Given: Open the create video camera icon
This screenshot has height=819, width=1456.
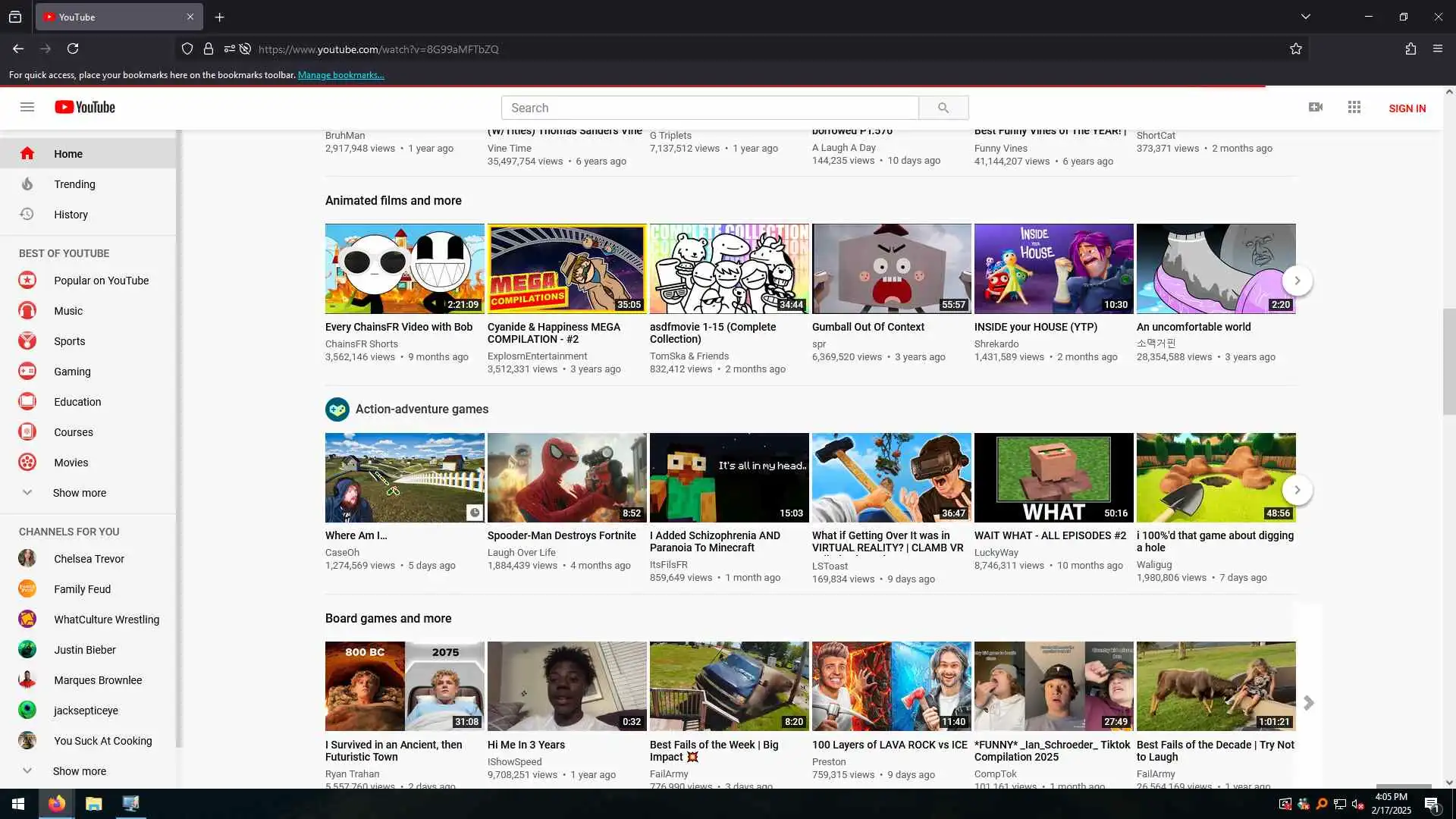Looking at the screenshot, I should click(1316, 107).
